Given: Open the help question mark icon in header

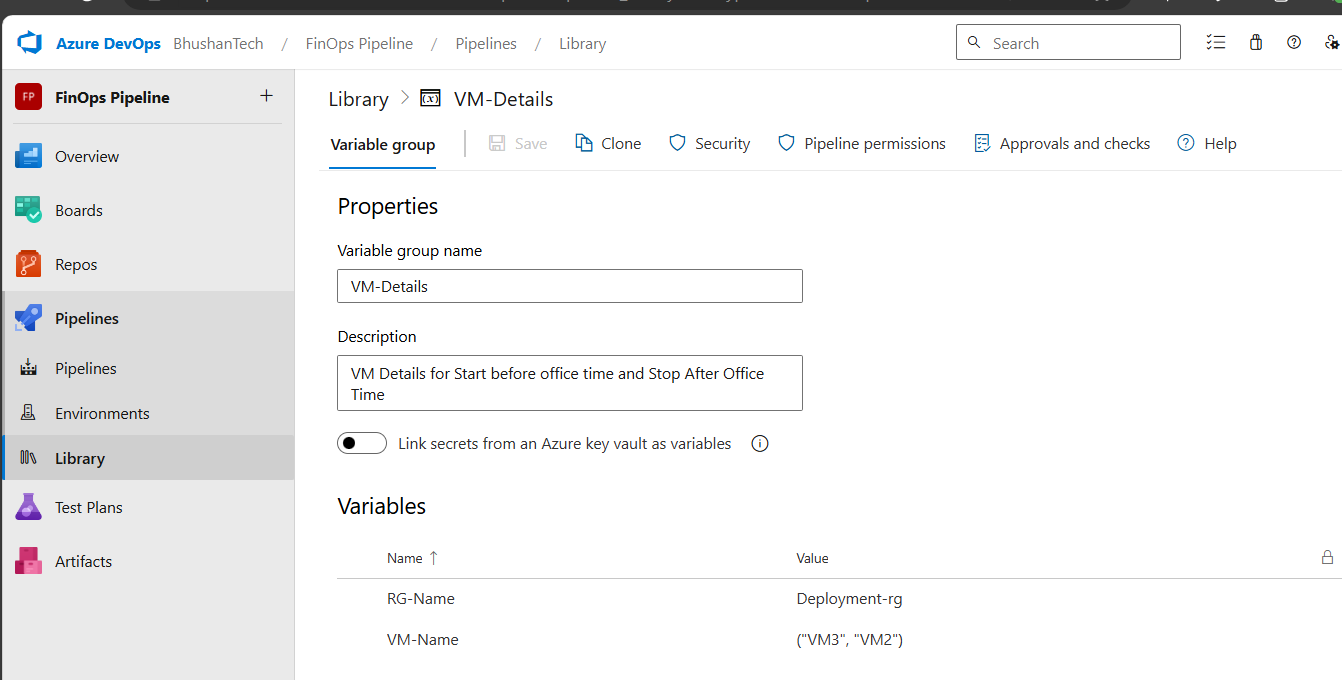Looking at the screenshot, I should [x=1294, y=42].
